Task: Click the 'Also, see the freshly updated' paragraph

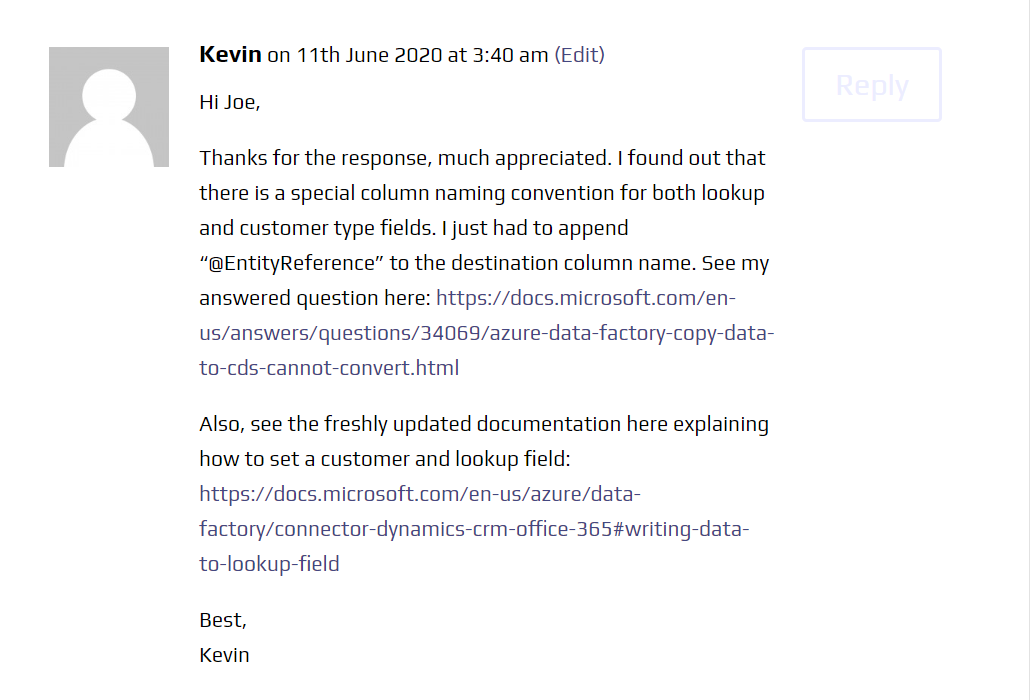Action: 484,441
